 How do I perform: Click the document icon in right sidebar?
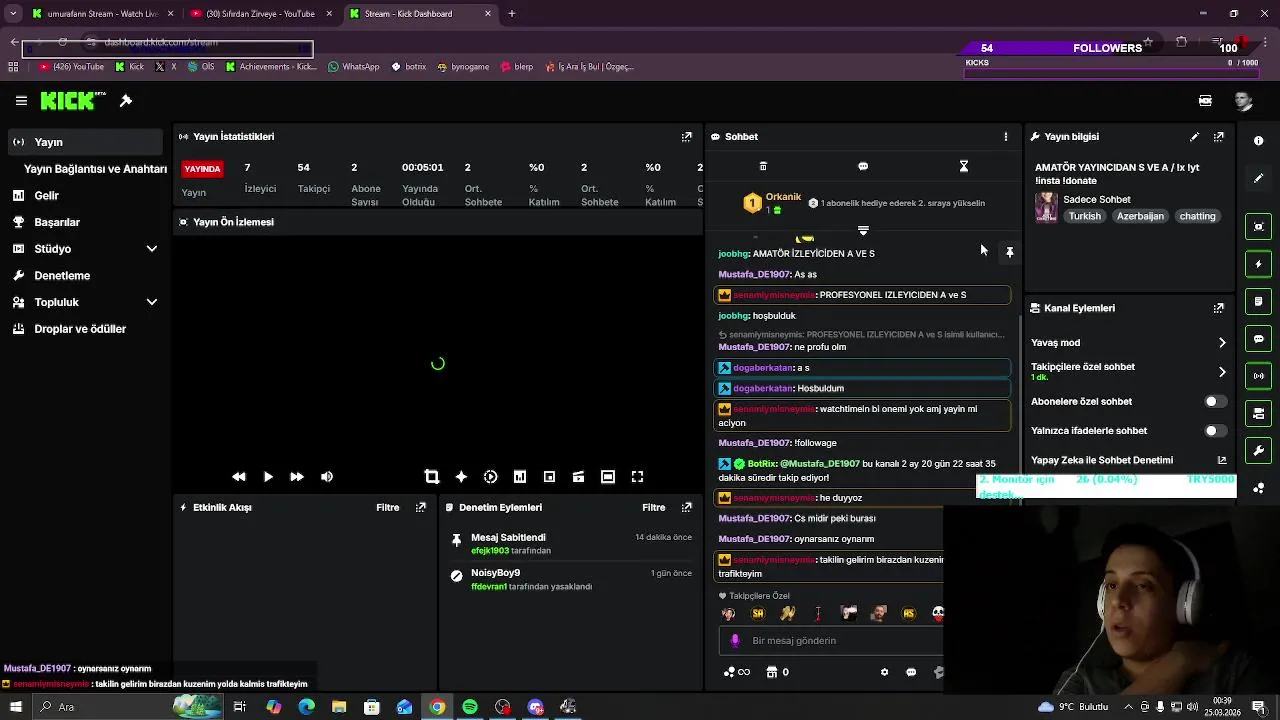(x=1259, y=301)
